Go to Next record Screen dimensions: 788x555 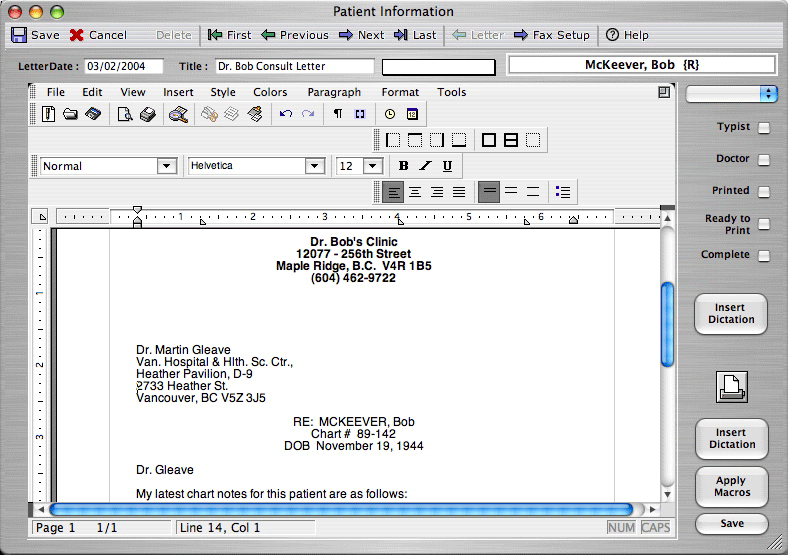coord(361,35)
